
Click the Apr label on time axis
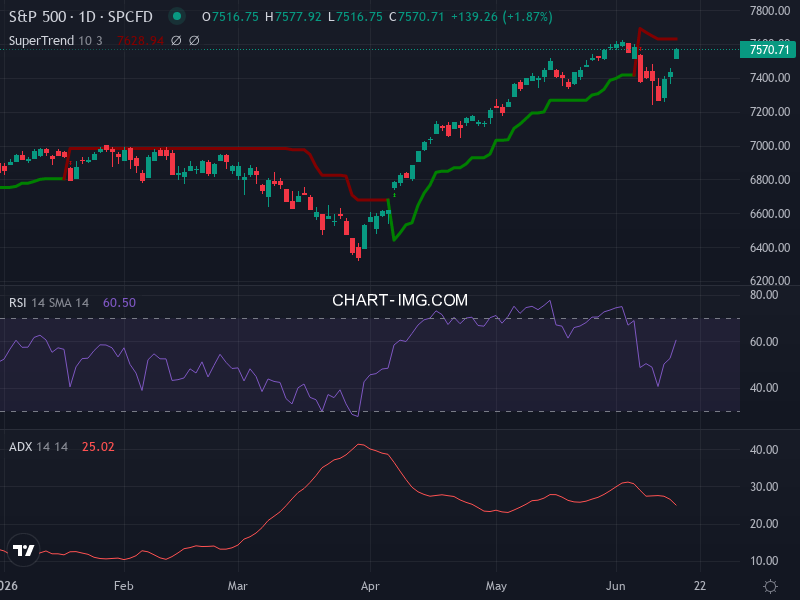click(370, 586)
